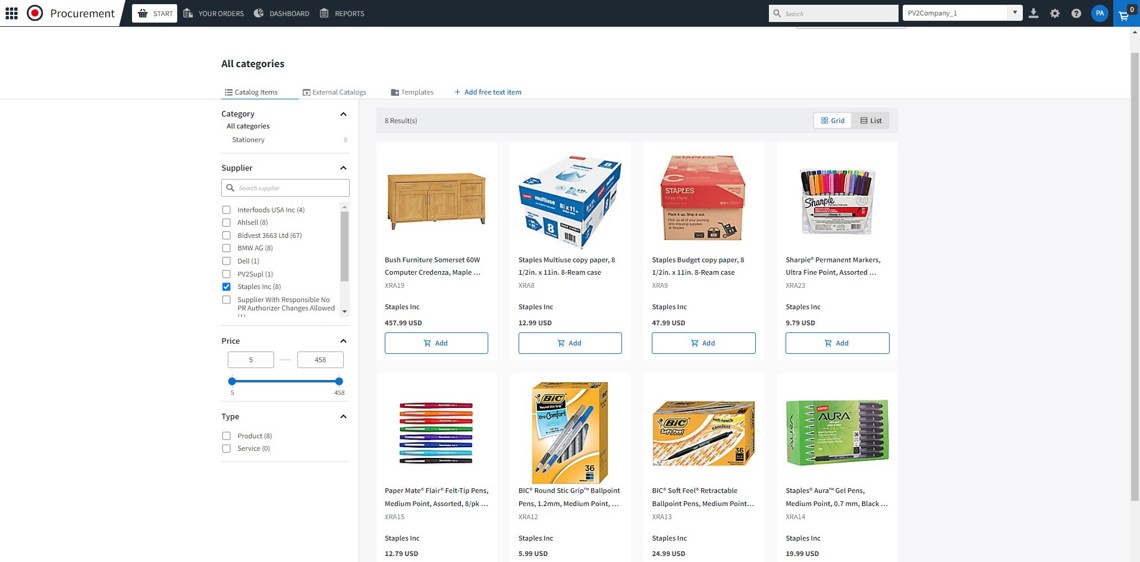Enable the Product type checkbox
Image resolution: width=1140 pixels, height=562 pixels.
[227, 436]
